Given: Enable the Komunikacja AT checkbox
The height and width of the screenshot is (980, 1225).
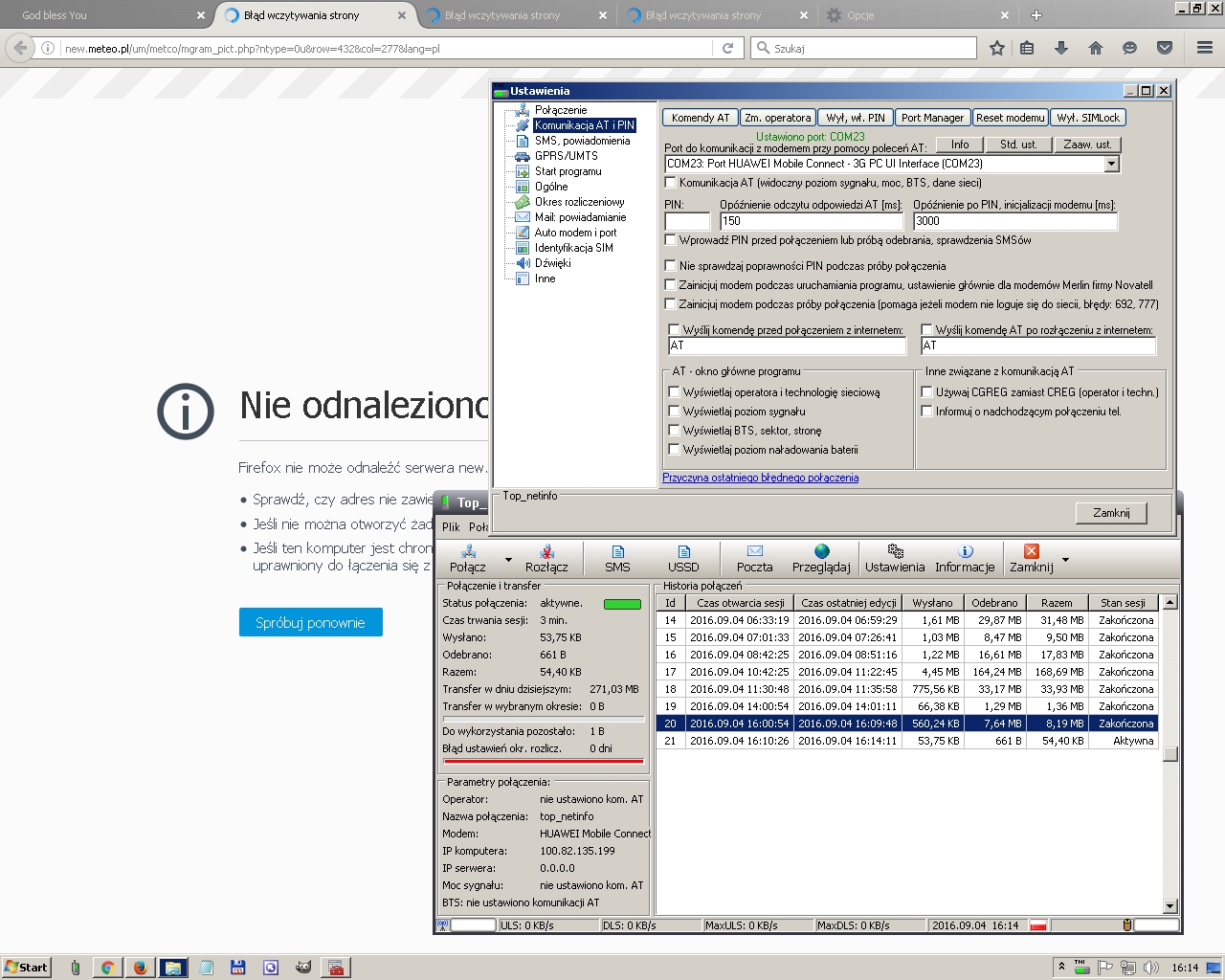Looking at the screenshot, I should [x=671, y=183].
